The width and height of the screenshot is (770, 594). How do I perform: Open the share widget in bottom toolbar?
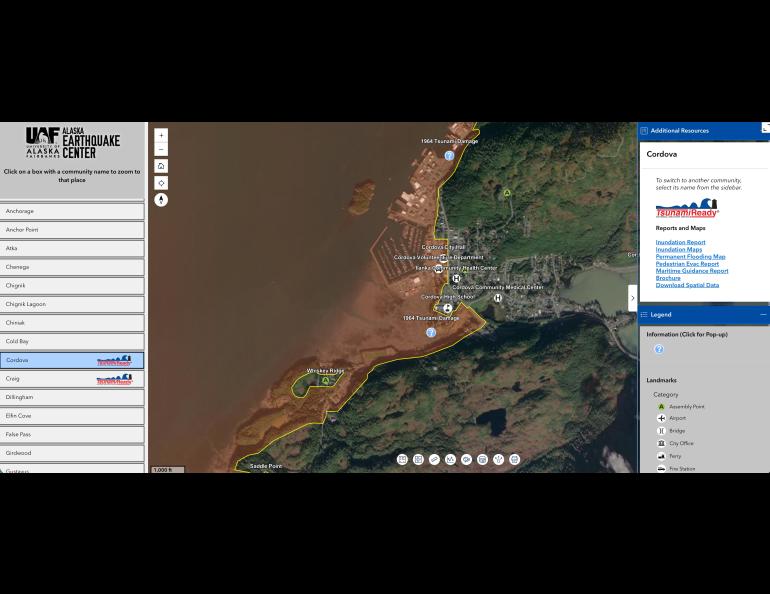coord(498,459)
